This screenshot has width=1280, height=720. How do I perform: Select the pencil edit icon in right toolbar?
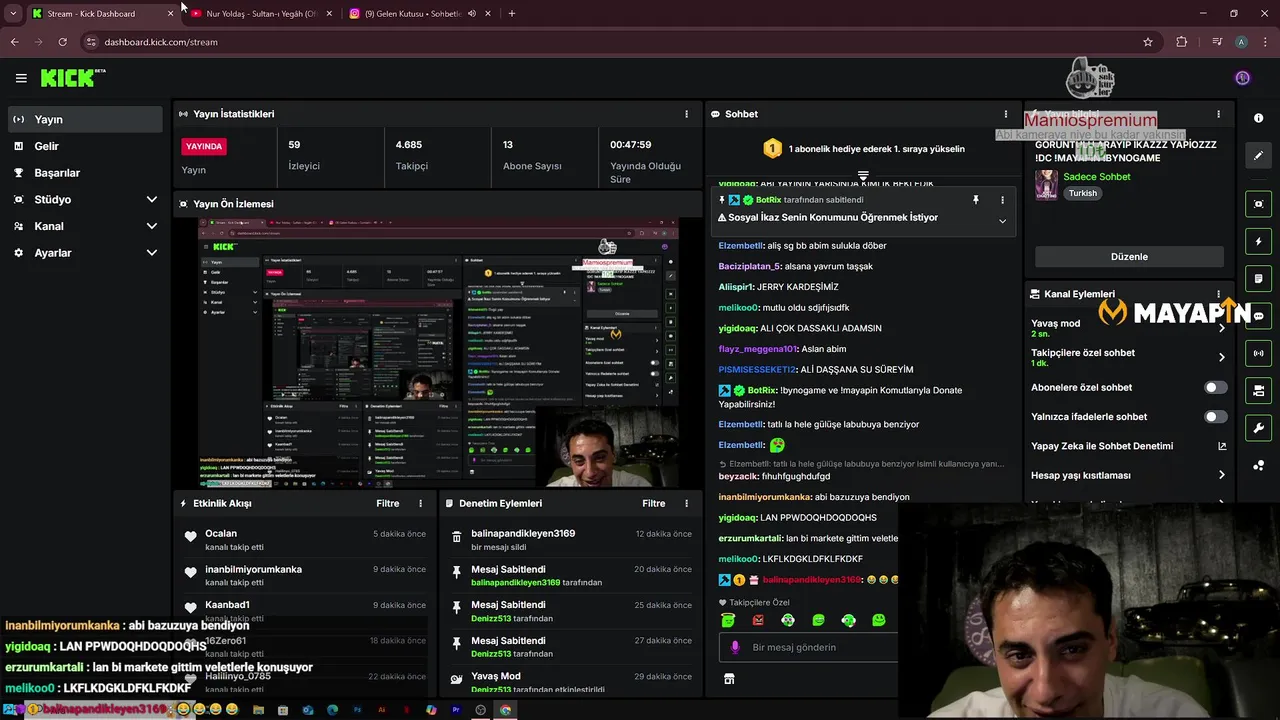pyautogui.click(x=1258, y=155)
